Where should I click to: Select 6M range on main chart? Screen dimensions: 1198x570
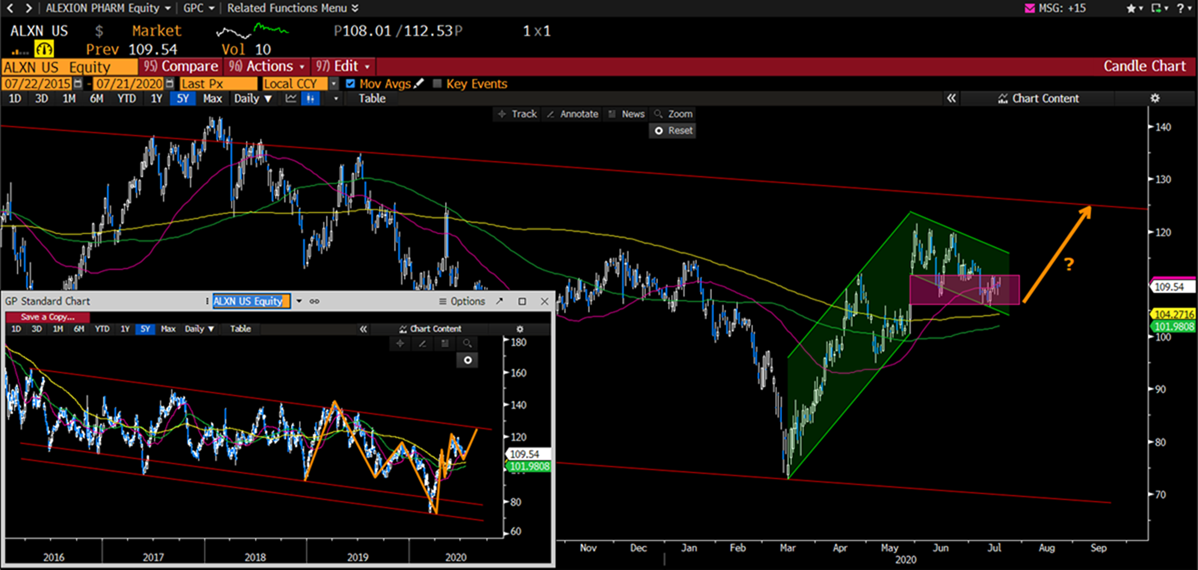(x=96, y=99)
